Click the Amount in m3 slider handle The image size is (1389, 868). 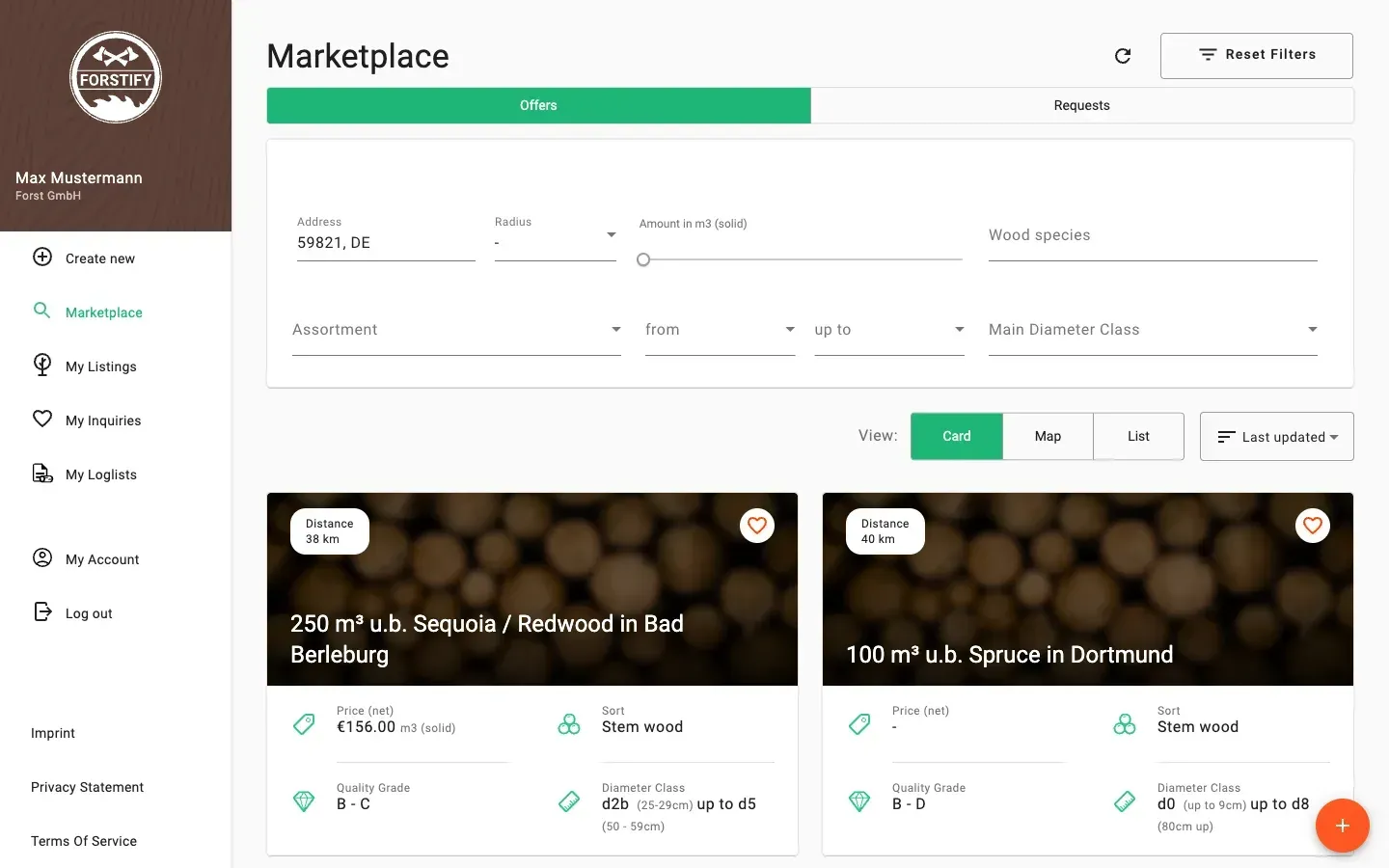click(643, 259)
